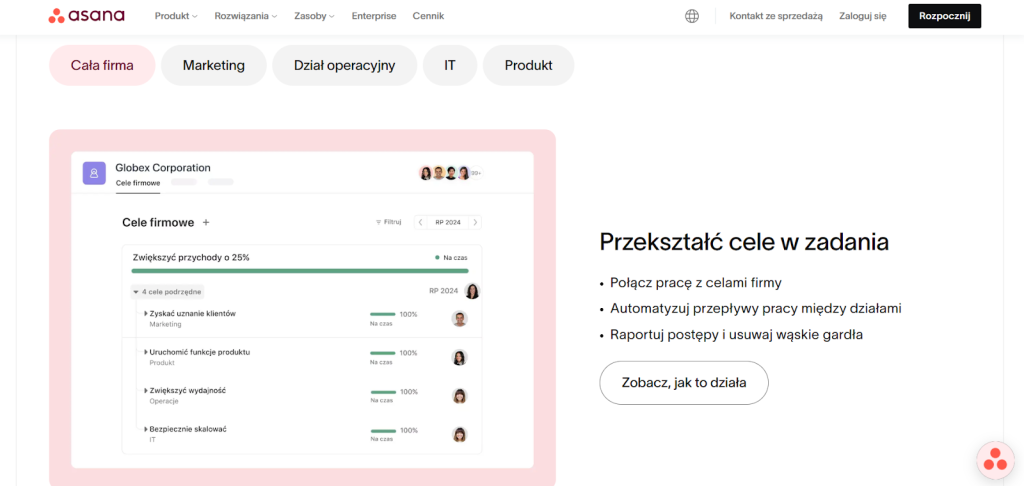The width and height of the screenshot is (1024, 486).
Task: Click the Rozpocznij button
Action: [x=944, y=16]
